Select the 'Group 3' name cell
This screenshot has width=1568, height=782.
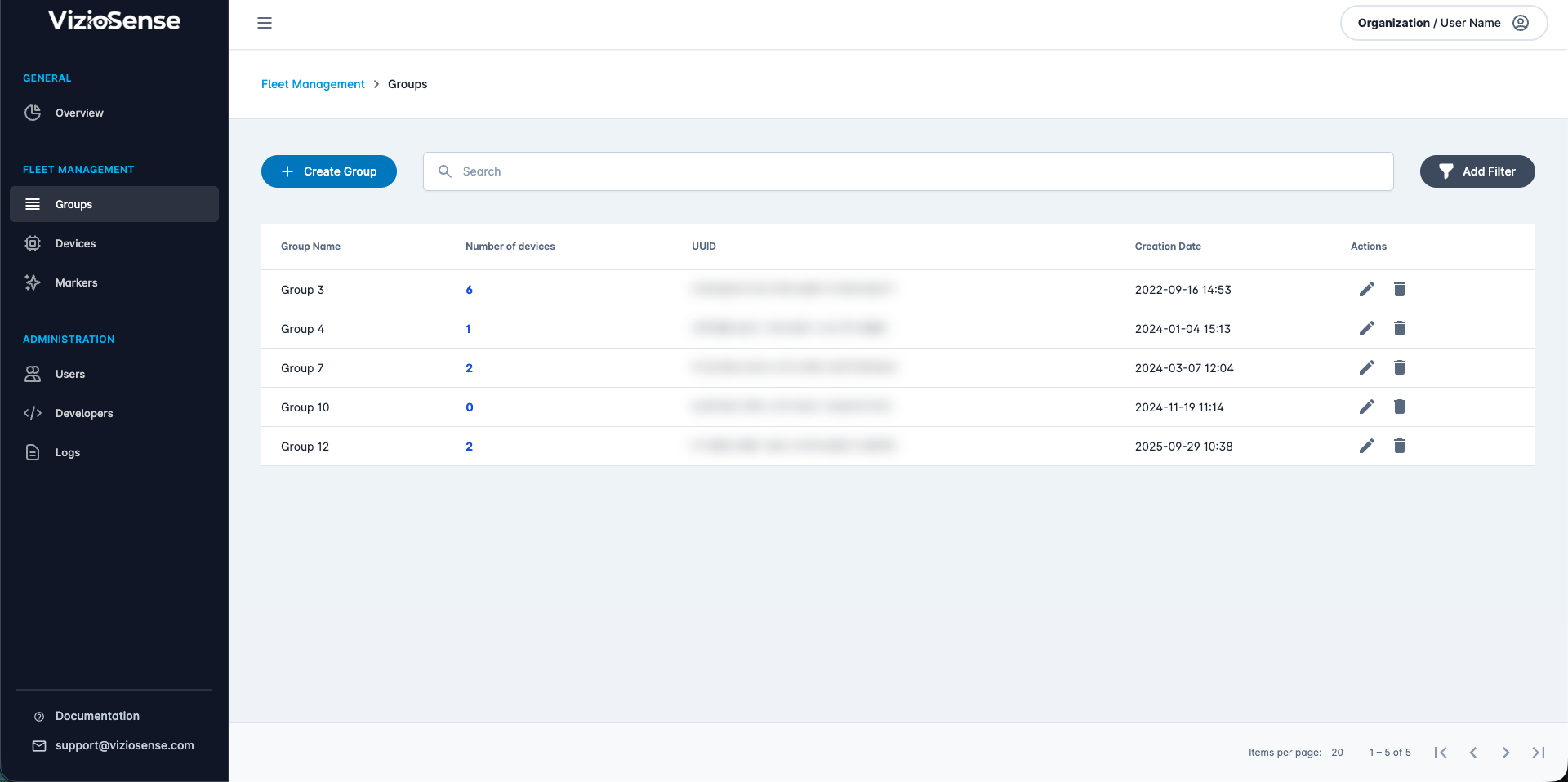click(x=302, y=290)
